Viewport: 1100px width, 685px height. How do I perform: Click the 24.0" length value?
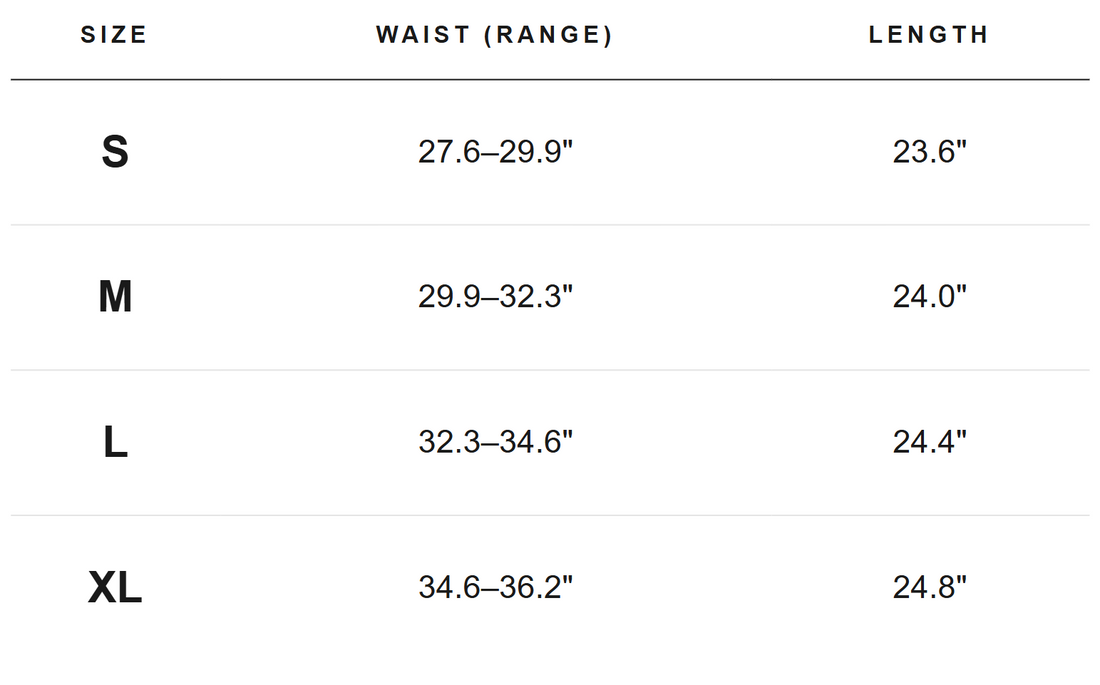point(930,296)
